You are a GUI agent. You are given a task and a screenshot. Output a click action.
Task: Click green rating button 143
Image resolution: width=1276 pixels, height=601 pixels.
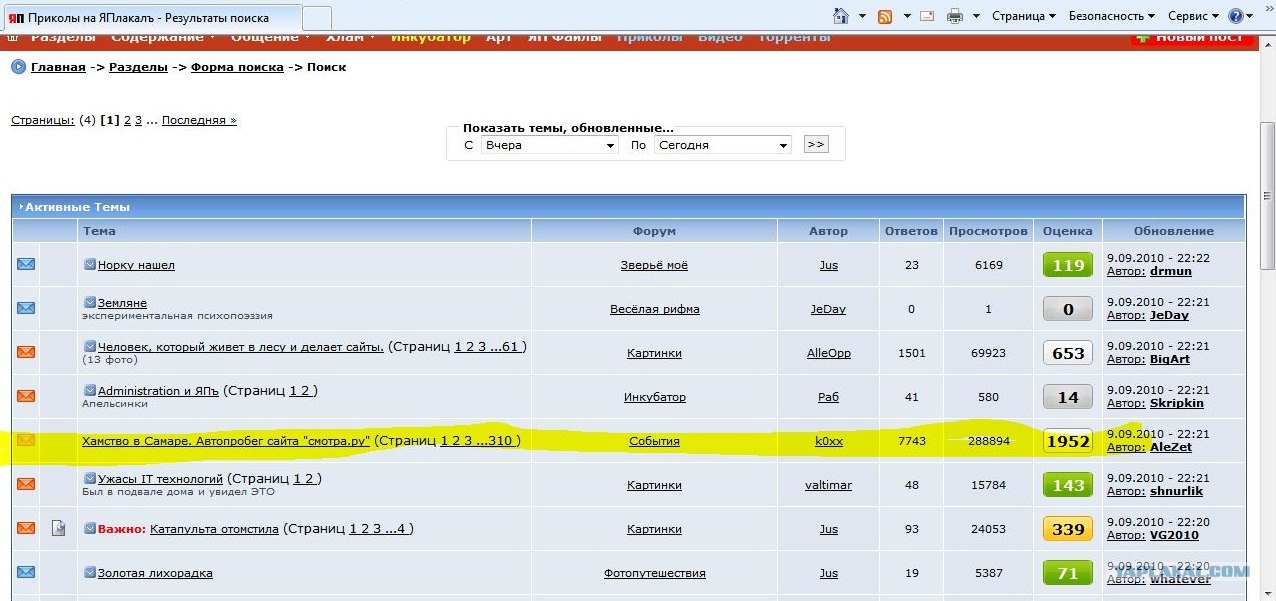pyautogui.click(x=1067, y=485)
